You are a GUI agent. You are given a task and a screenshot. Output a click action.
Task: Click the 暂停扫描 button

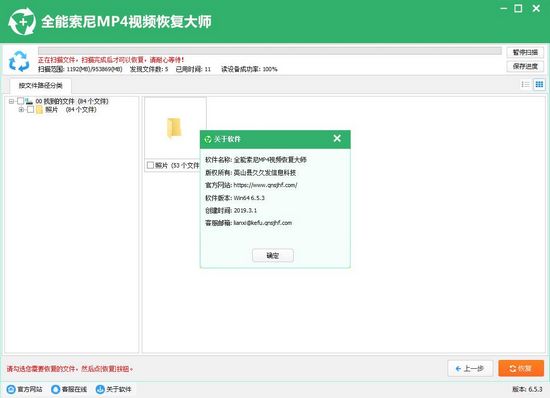pyautogui.click(x=525, y=52)
